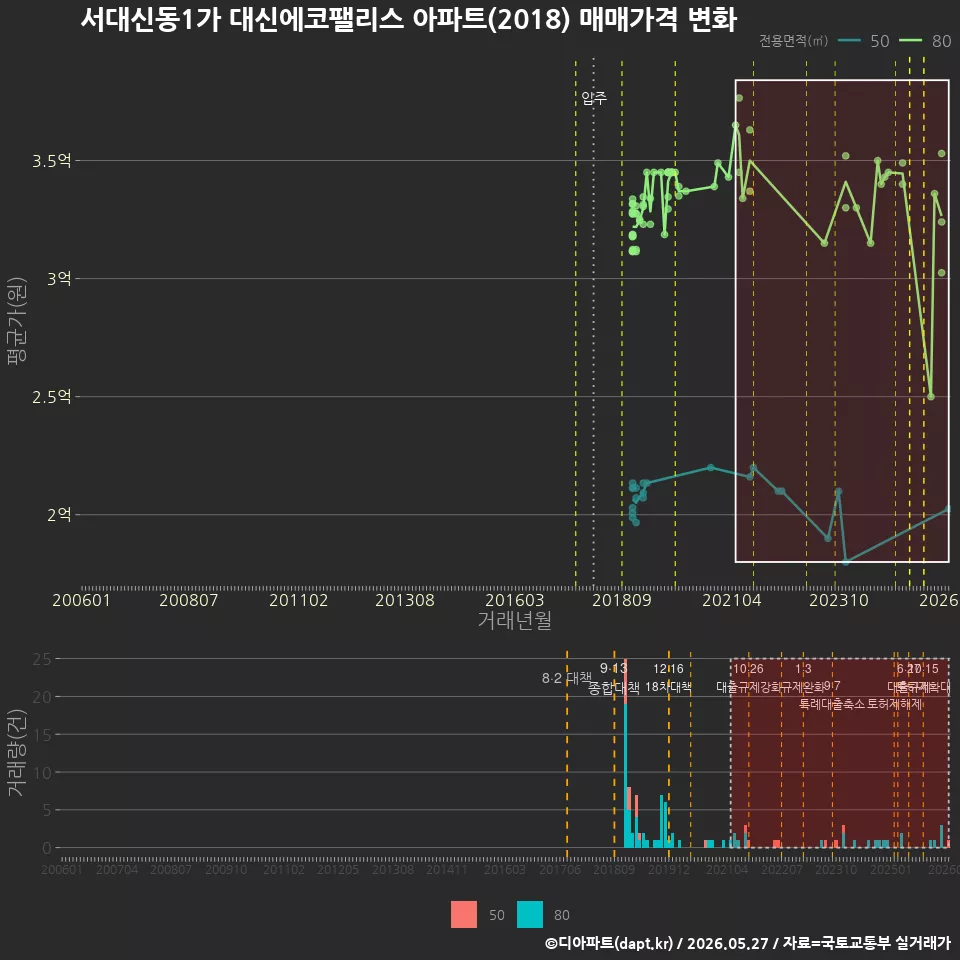
Task: Click the 200704 tick label on the volume chart
Action: [x=117, y=869]
